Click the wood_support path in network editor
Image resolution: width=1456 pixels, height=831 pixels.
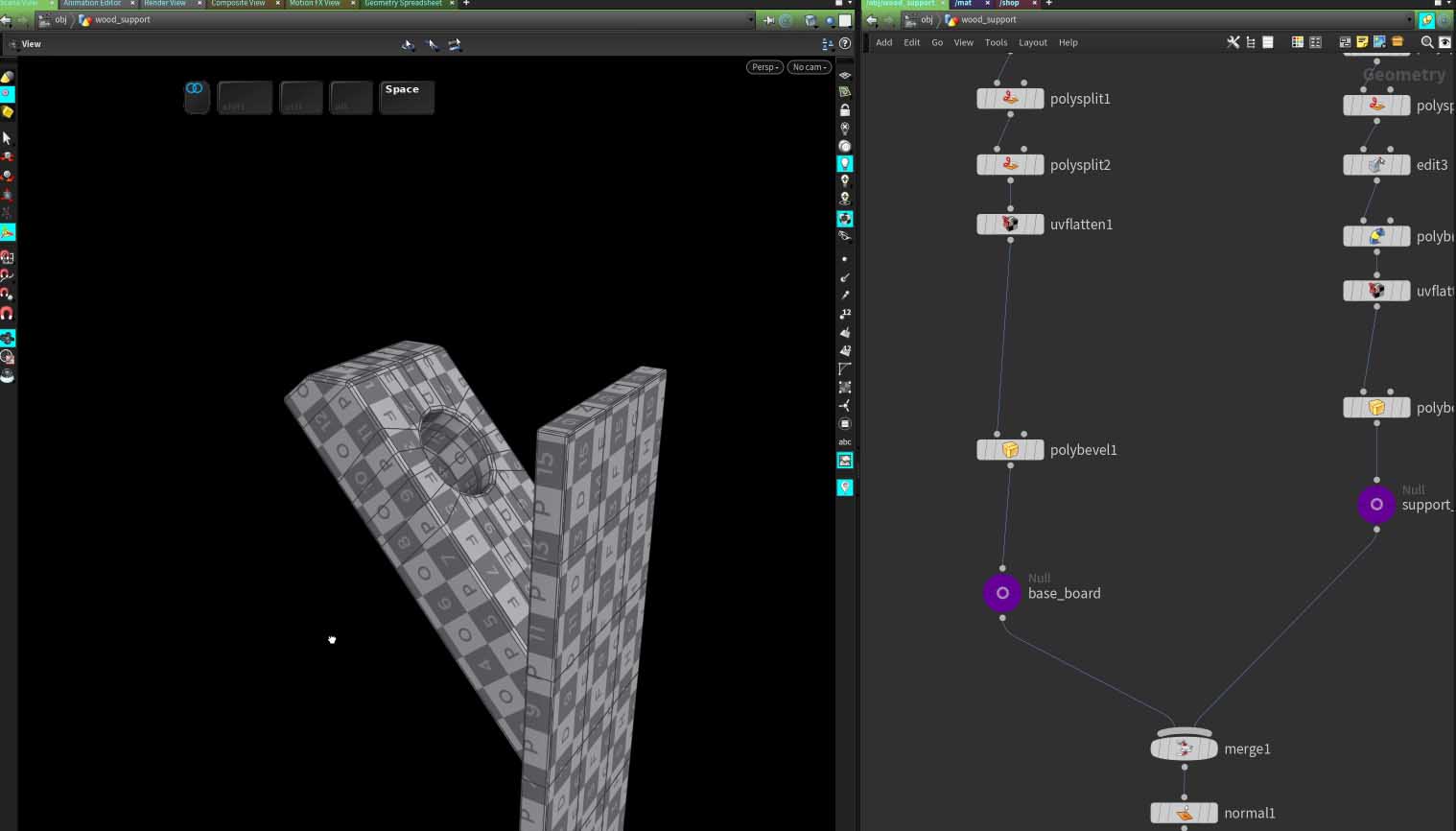click(x=988, y=20)
